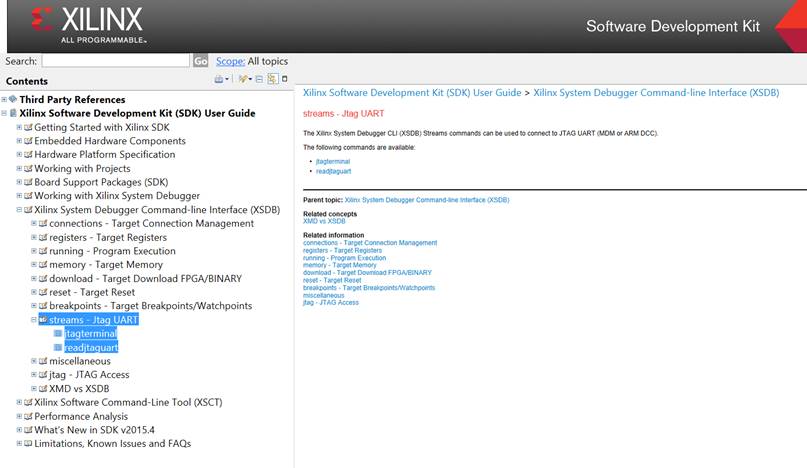807x468 pixels.
Task: Click the link with contents sync icon
Action: [272, 79]
